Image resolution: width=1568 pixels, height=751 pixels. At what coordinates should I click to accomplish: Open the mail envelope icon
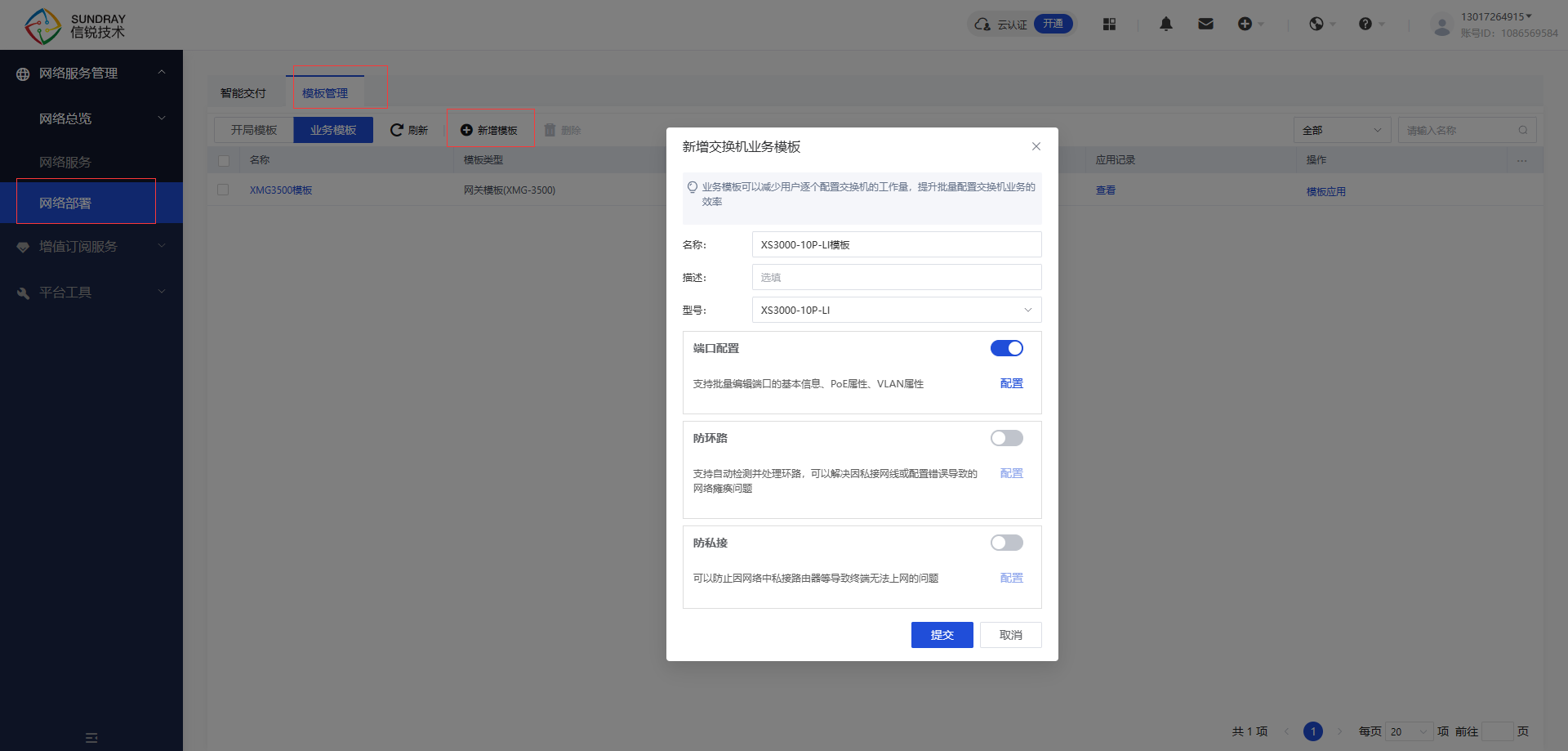1205,24
